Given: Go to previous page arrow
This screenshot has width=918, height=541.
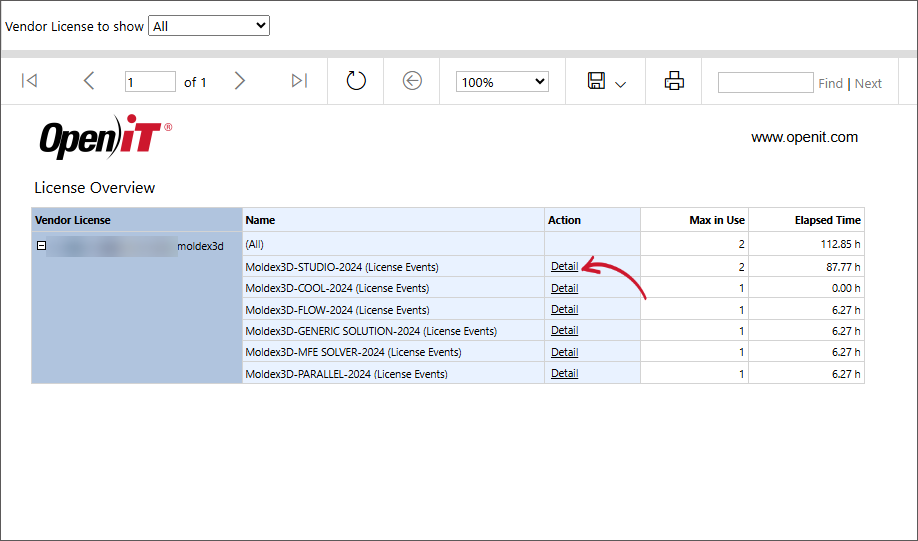Looking at the screenshot, I should [x=88, y=80].
